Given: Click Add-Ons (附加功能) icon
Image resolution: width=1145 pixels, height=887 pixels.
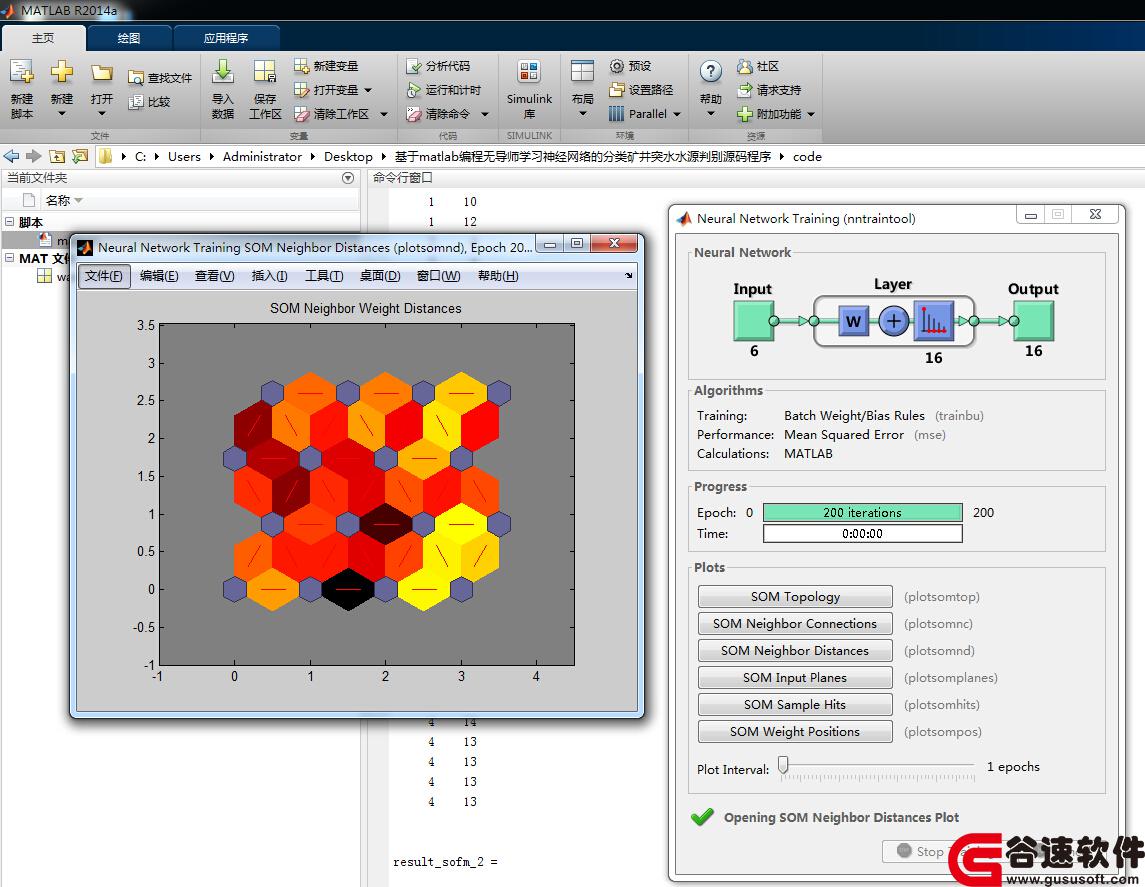Looking at the screenshot, I should (745, 114).
